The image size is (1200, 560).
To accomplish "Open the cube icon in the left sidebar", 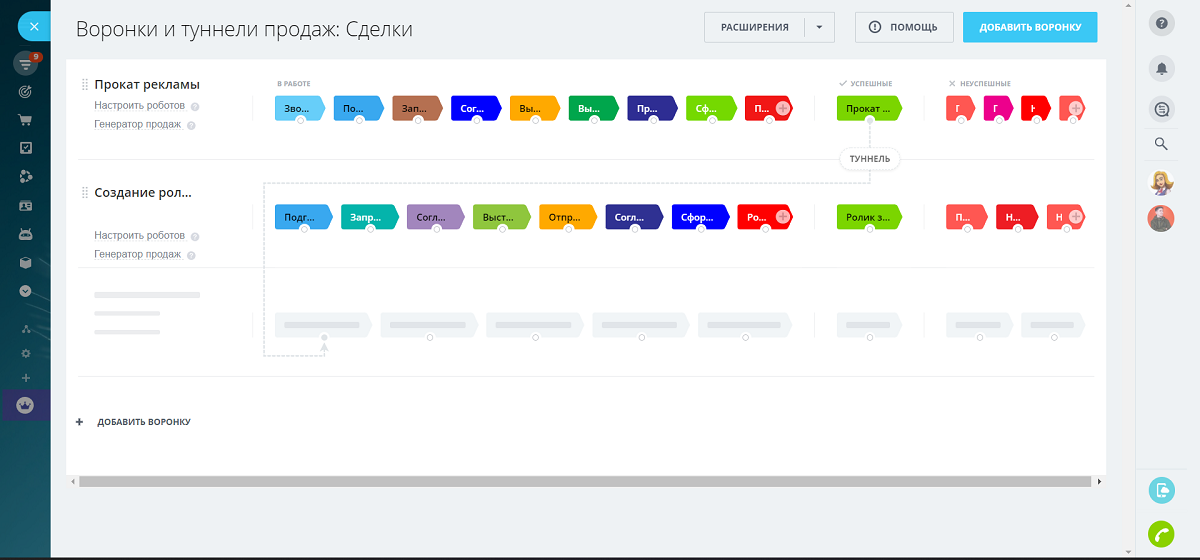I will 26,263.
